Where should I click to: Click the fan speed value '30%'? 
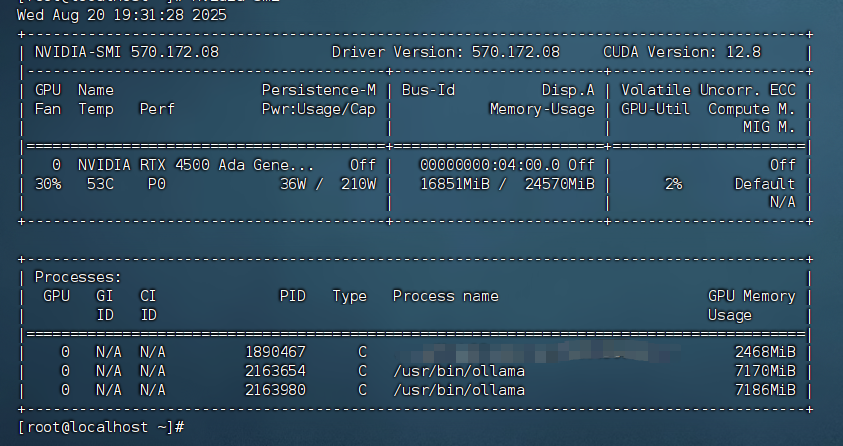(x=48, y=184)
